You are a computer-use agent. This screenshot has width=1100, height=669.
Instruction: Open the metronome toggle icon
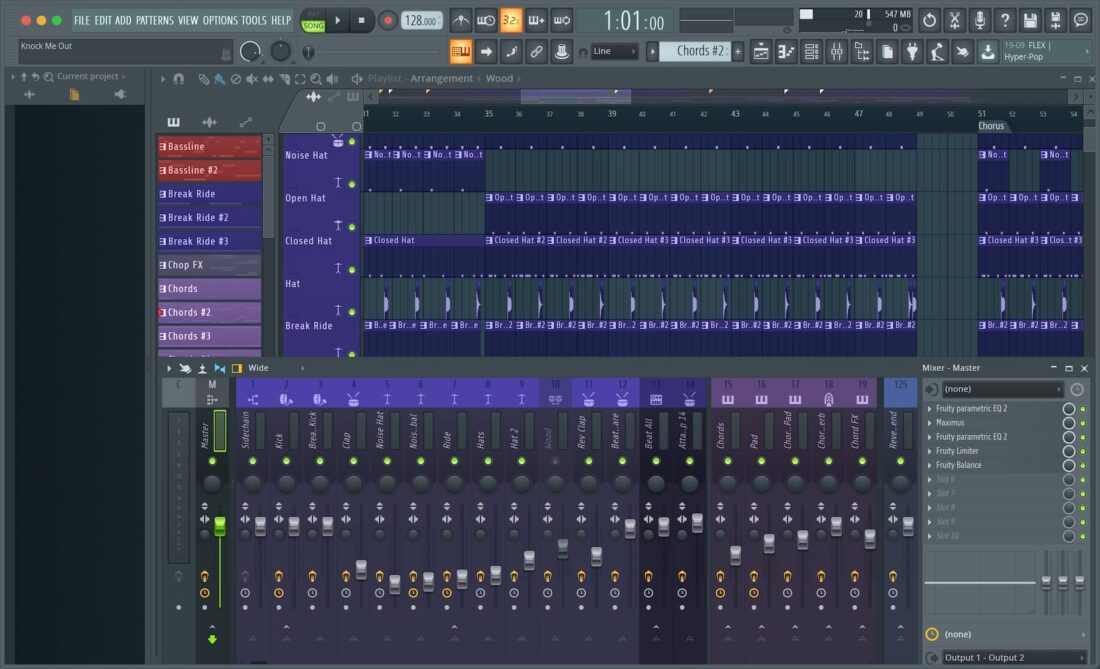(460, 20)
